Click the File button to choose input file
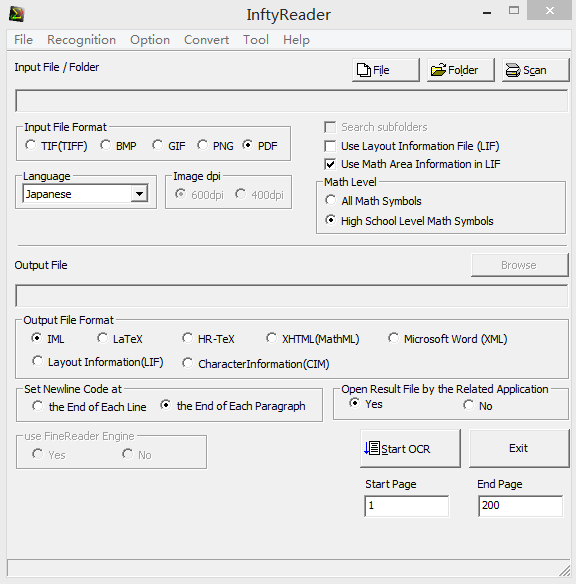576x584 pixels. pyautogui.click(x=386, y=70)
